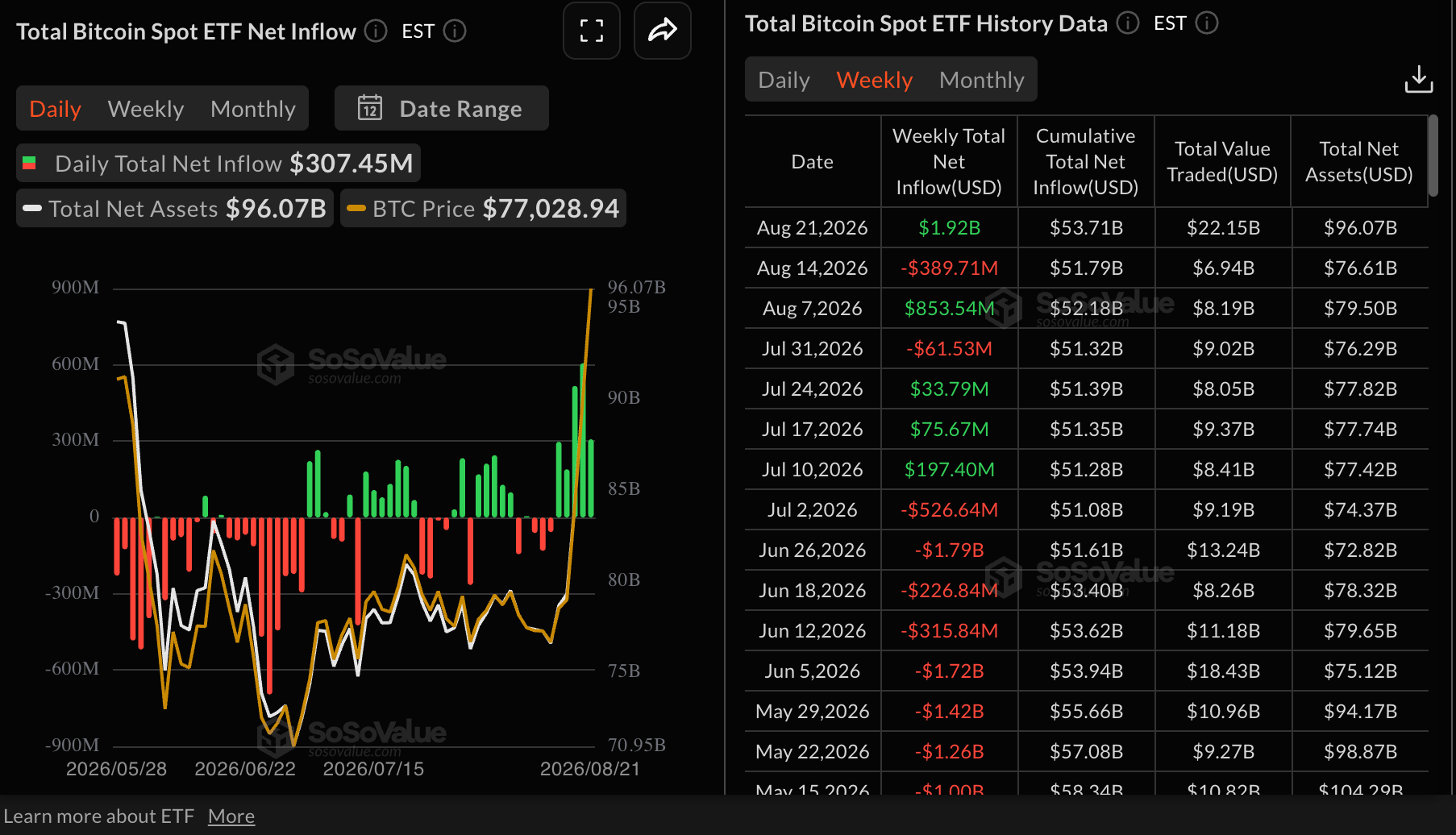The image size is (1456, 835).
Task: Click the history table vertical scrollbar
Action: [x=1433, y=156]
